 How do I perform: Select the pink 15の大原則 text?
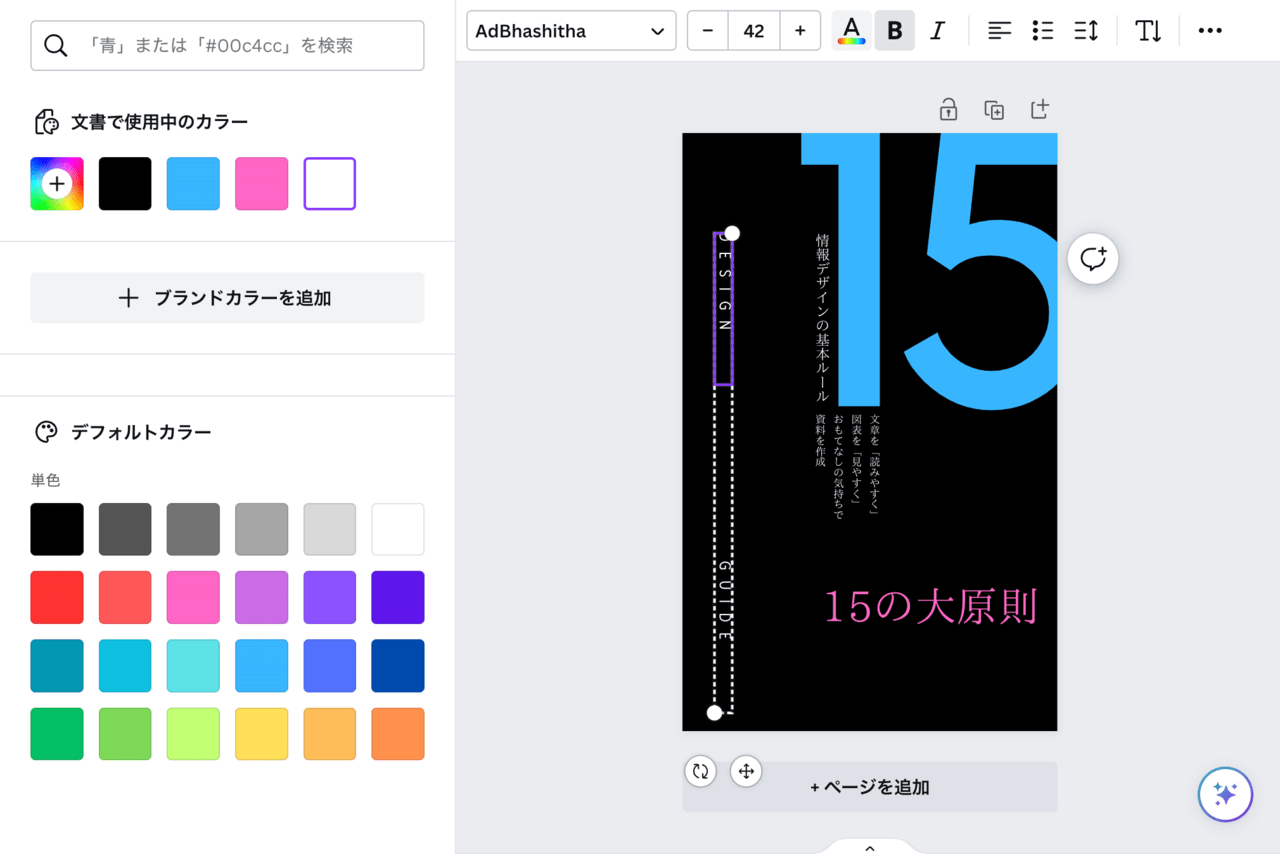[x=930, y=607]
